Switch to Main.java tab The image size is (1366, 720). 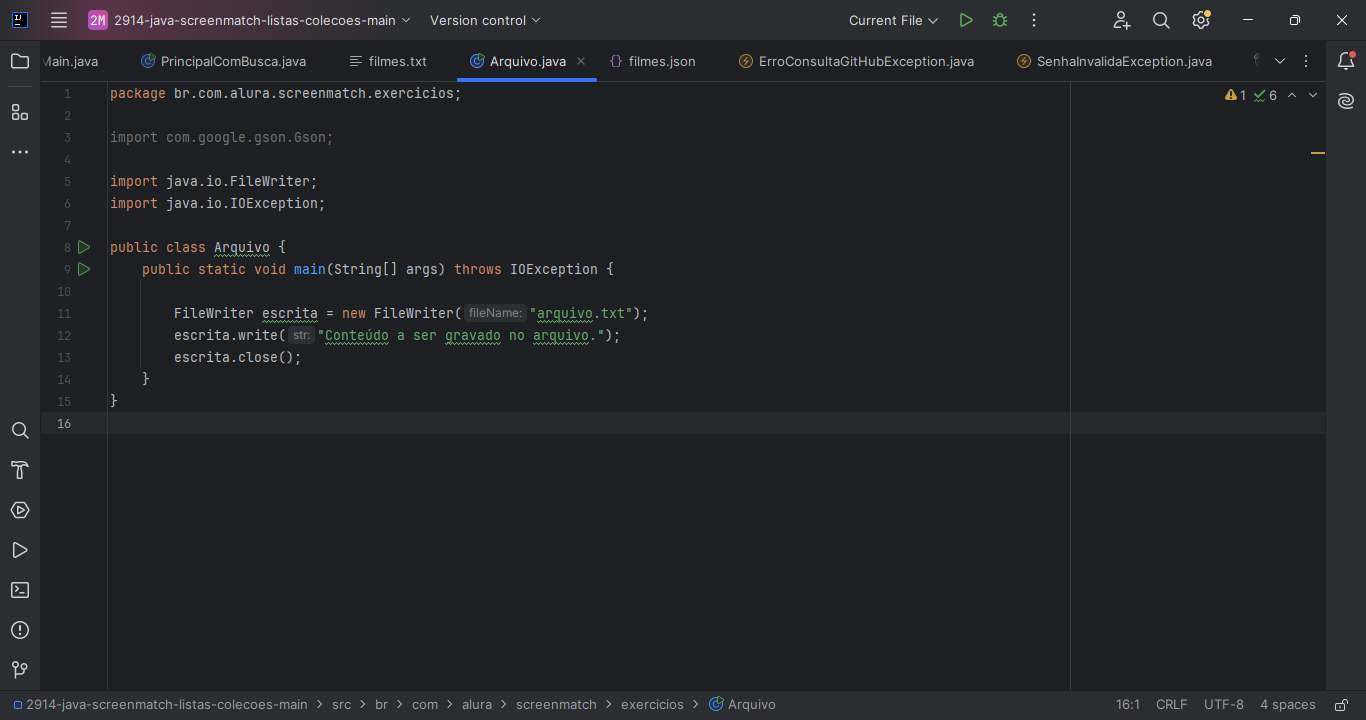(x=71, y=61)
